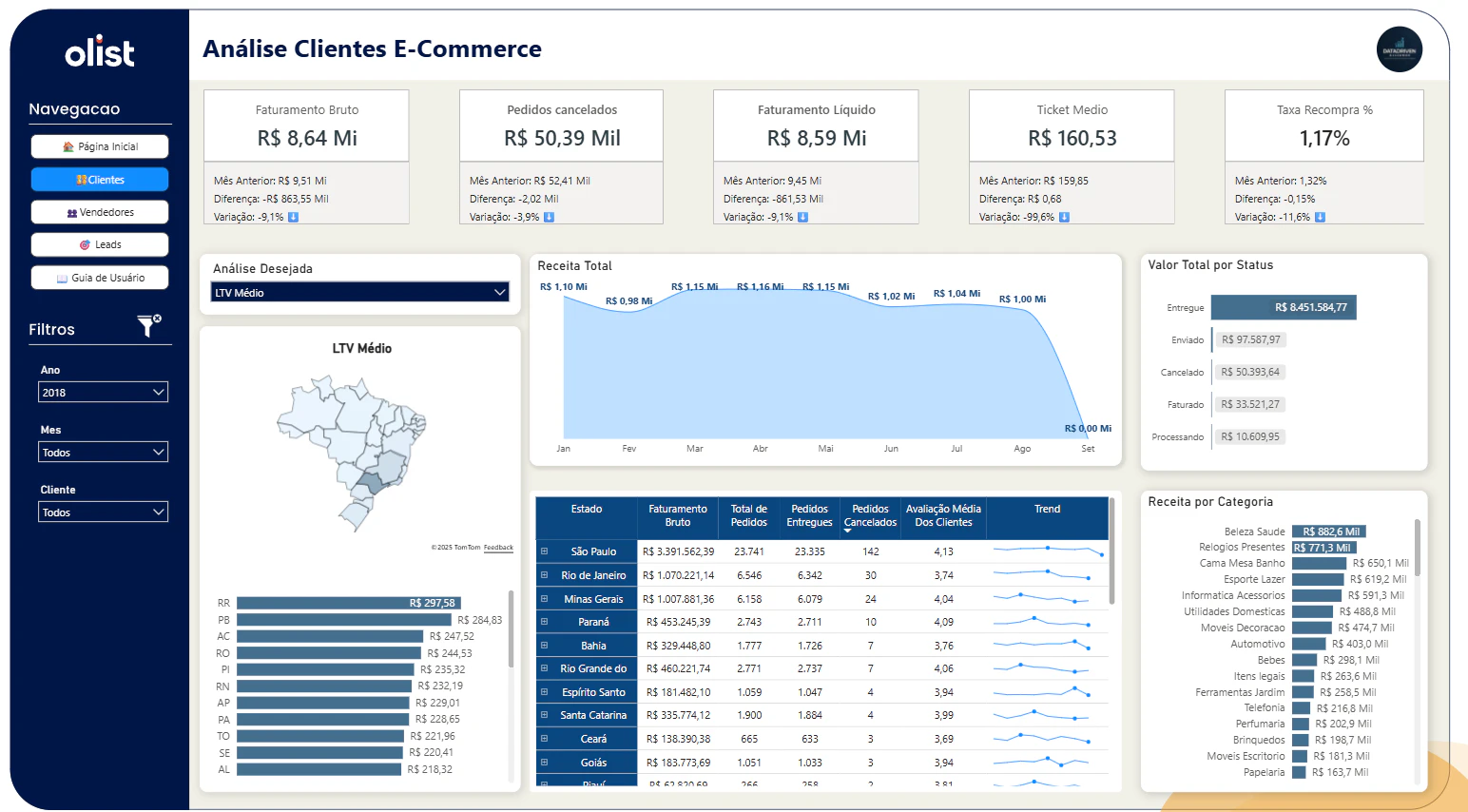Click the Taxa Recompra 1,17% card
Viewport: 1468px width, 812px height.
(x=1324, y=126)
